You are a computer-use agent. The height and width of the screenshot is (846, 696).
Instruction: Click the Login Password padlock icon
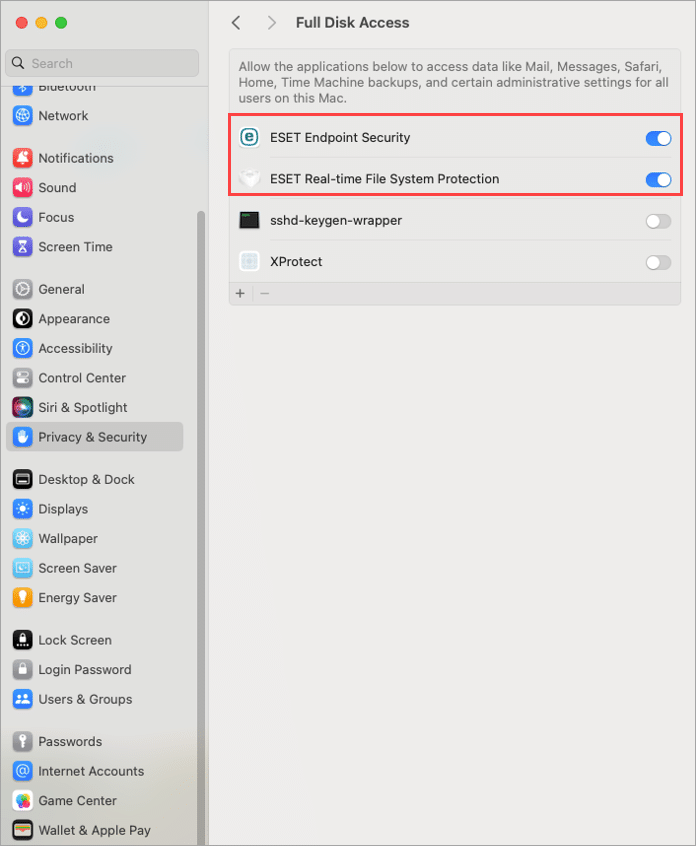click(x=23, y=670)
